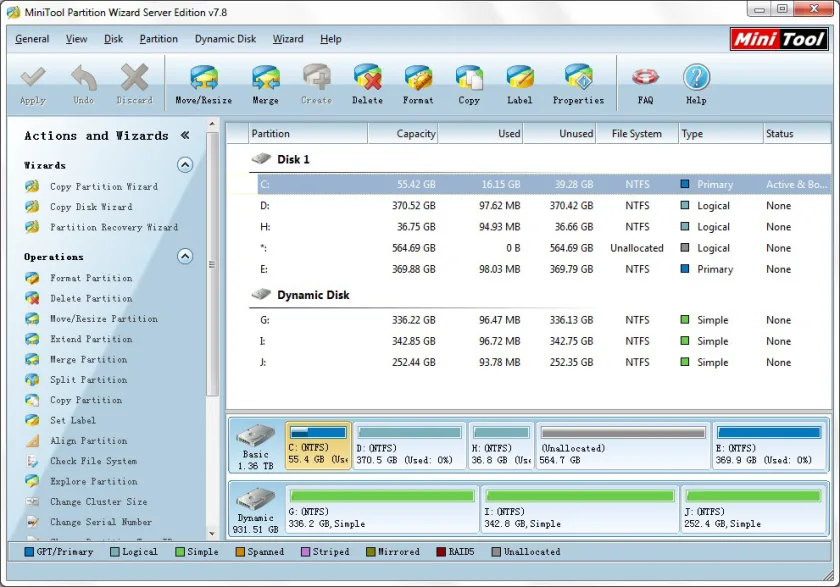Open the Partition menu
This screenshot has height=587, width=840.
pos(159,39)
